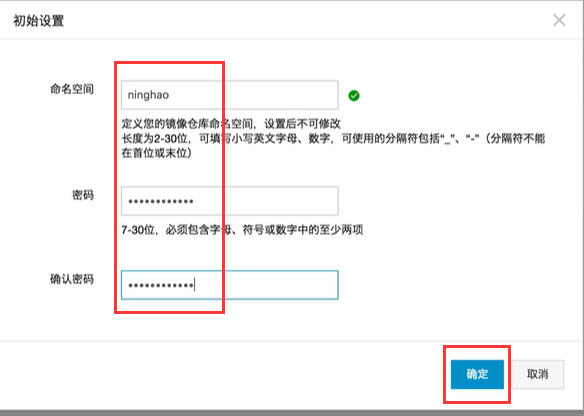Screen dimensions: 584x416
Task: Click the 初始设置 dialog title
Action: pyautogui.click(x=38, y=21)
